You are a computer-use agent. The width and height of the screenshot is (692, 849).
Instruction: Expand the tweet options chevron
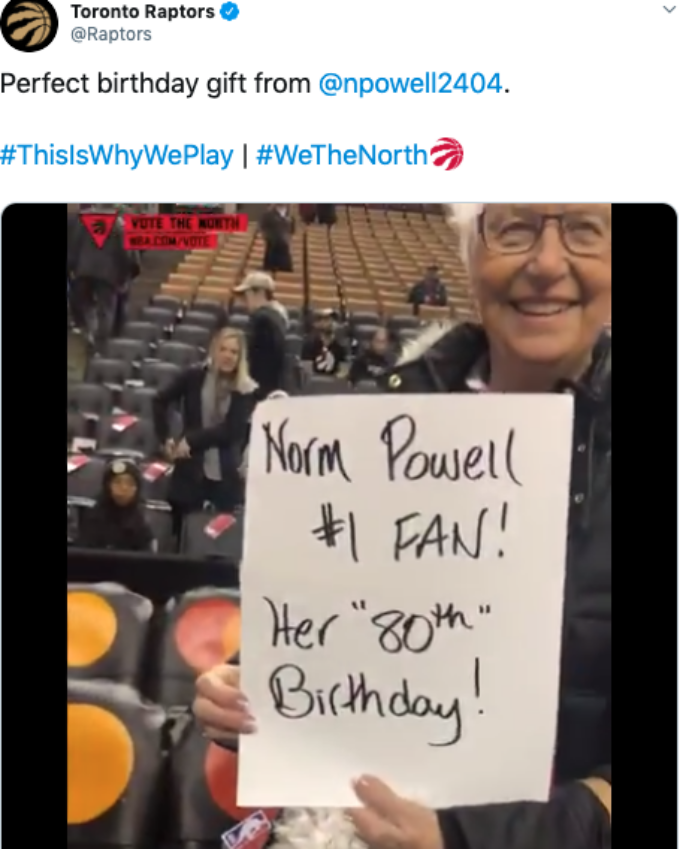[669, 9]
